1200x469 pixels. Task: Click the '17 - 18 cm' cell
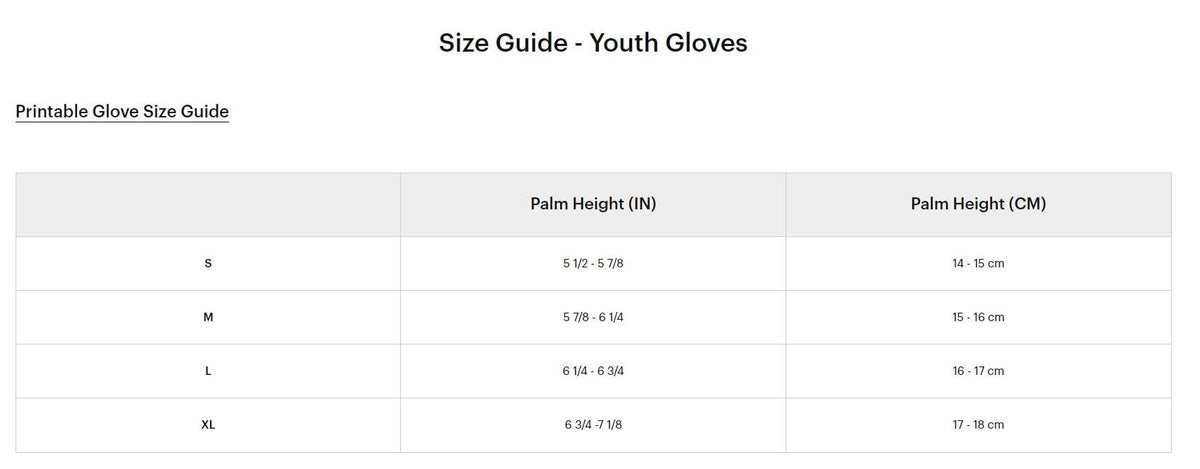pyautogui.click(x=978, y=425)
